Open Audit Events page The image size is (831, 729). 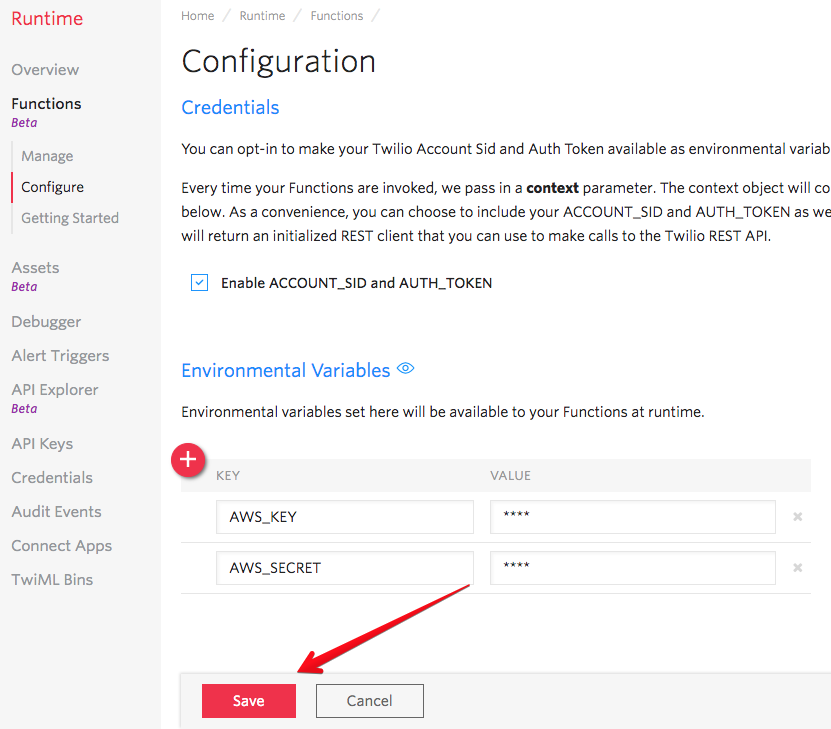point(56,511)
